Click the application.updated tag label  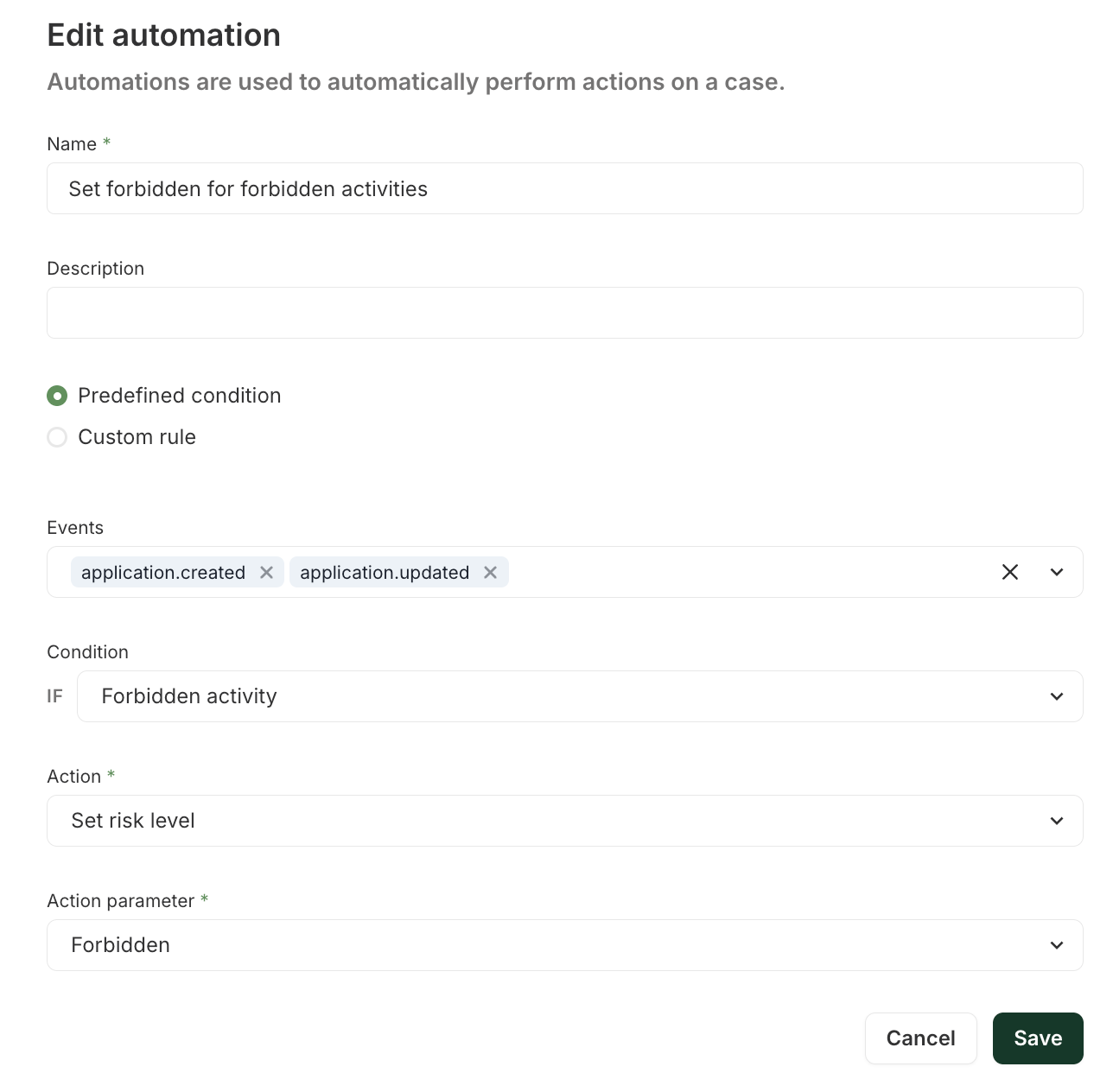tap(385, 573)
